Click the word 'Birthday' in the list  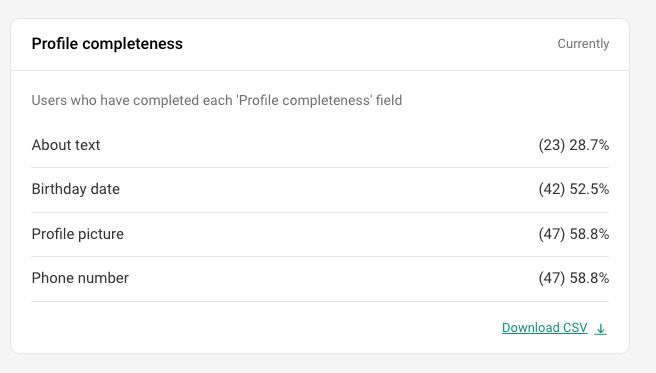(x=59, y=189)
